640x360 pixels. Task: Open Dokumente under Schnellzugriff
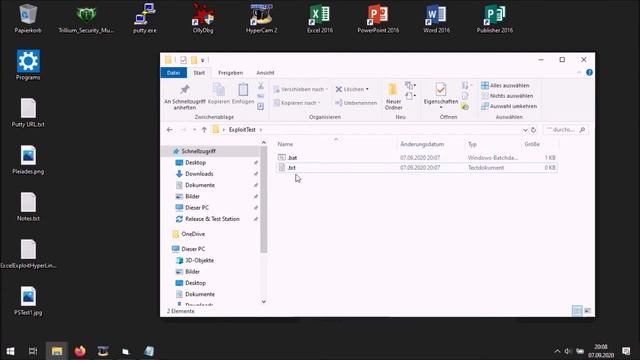200,185
